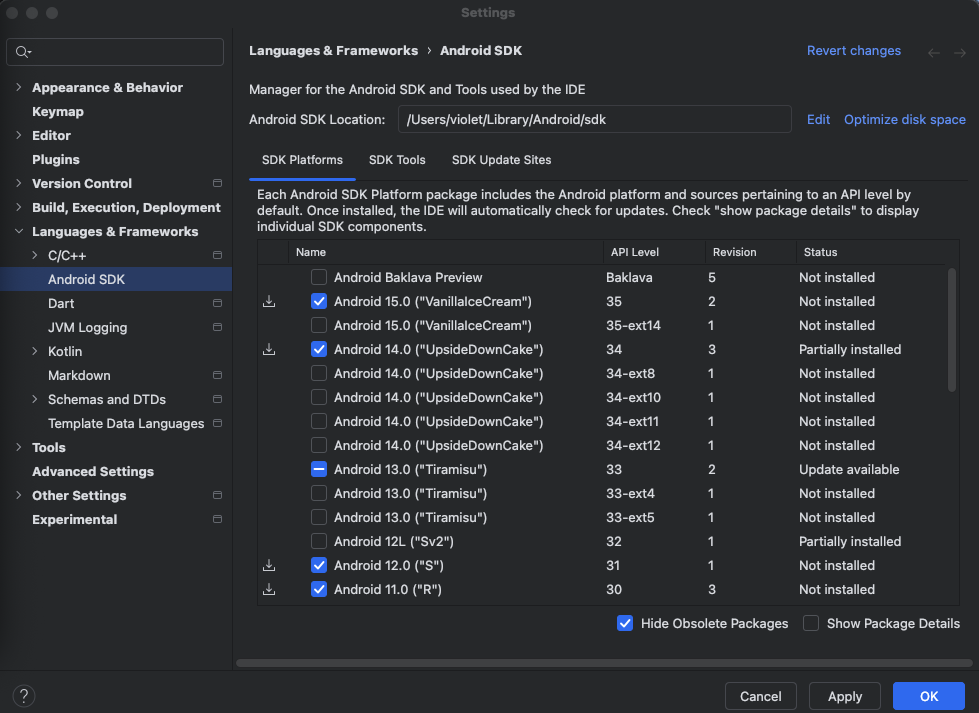Click download icon beside Android 11.0 ("R")

pyautogui.click(x=269, y=589)
